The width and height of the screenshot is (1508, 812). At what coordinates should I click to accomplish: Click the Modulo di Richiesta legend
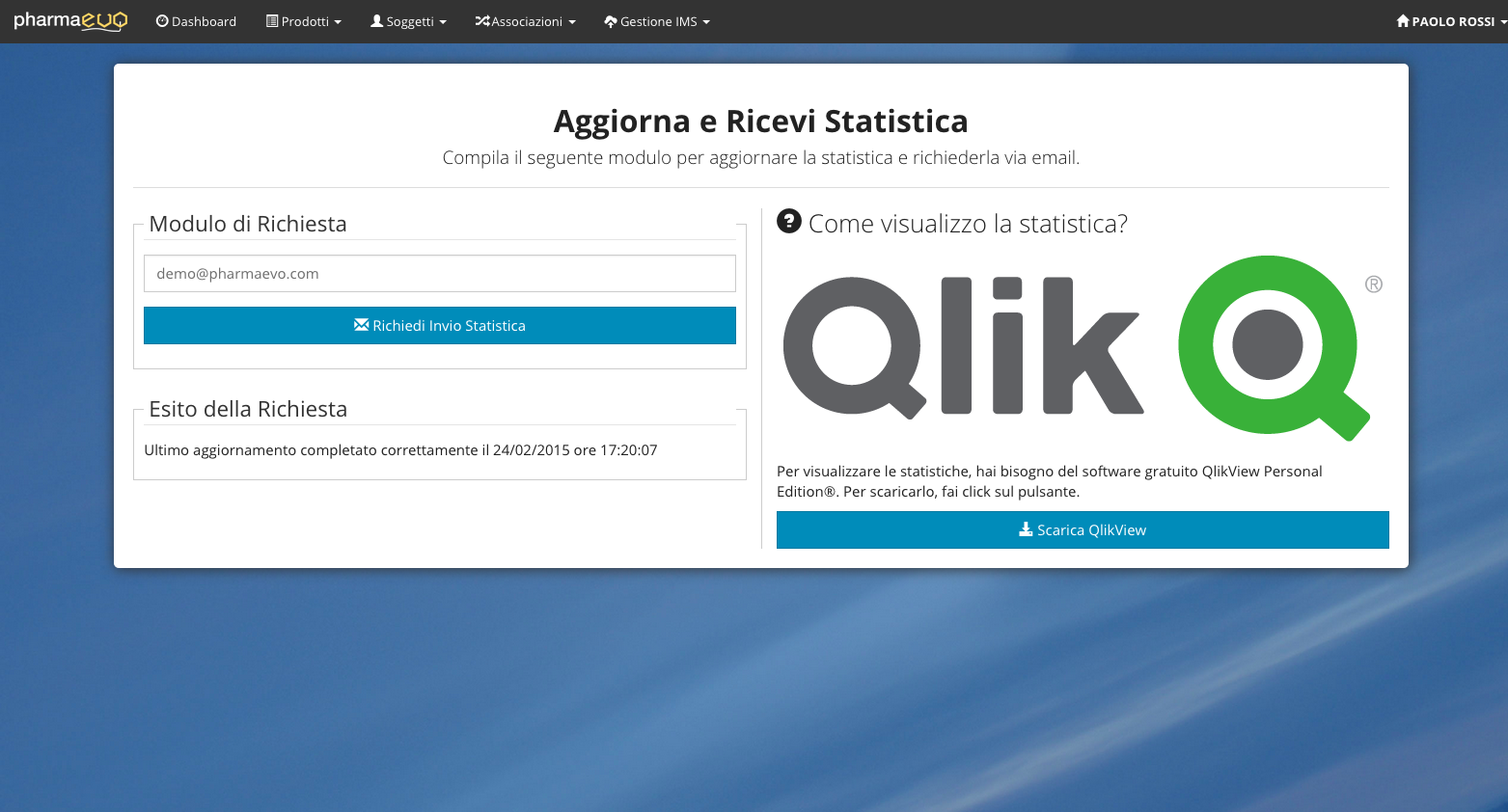(x=248, y=223)
